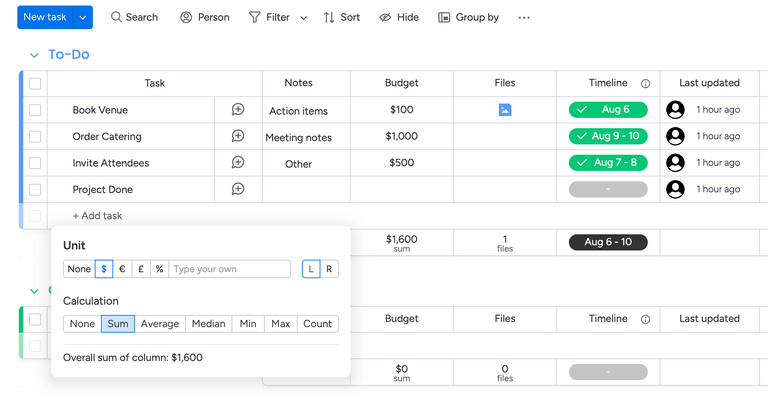Check the Book Venue row checkbox
This screenshot has height=403, width=768.
(35, 110)
